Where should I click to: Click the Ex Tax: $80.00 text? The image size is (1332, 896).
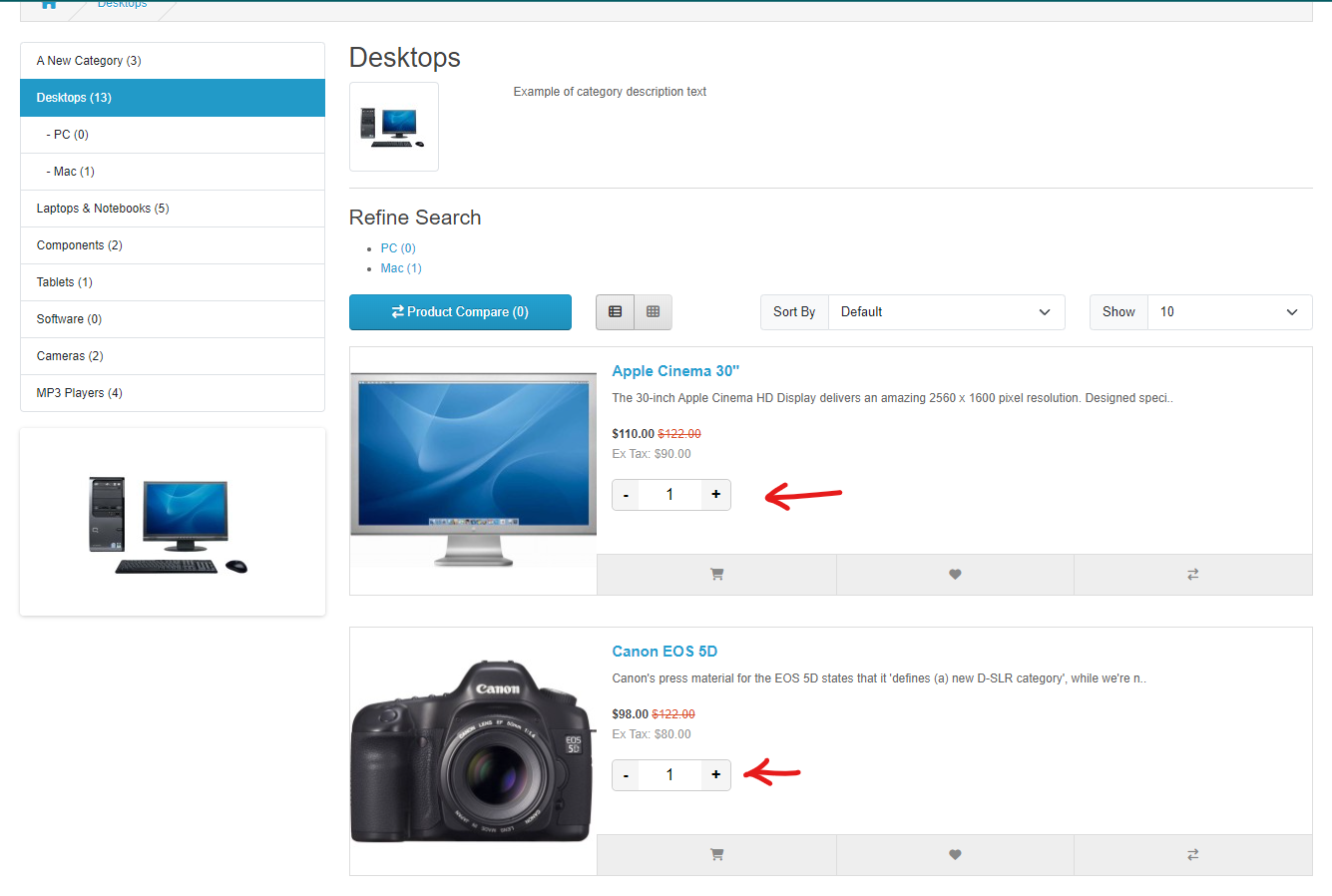652,734
